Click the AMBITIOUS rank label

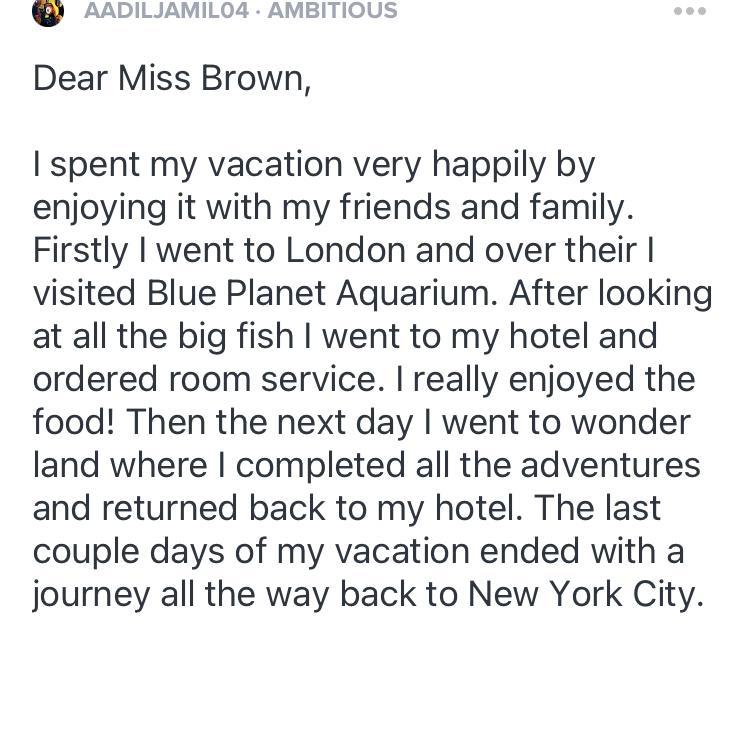(x=334, y=11)
